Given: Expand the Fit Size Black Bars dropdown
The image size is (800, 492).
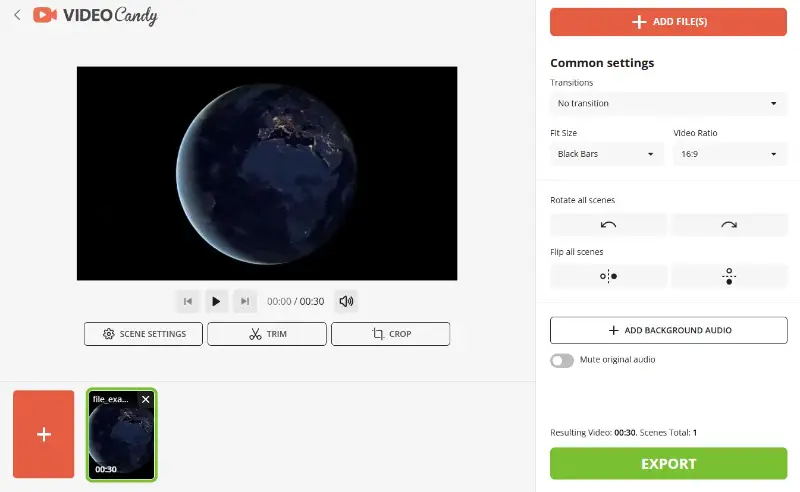Looking at the screenshot, I should coord(607,154).
